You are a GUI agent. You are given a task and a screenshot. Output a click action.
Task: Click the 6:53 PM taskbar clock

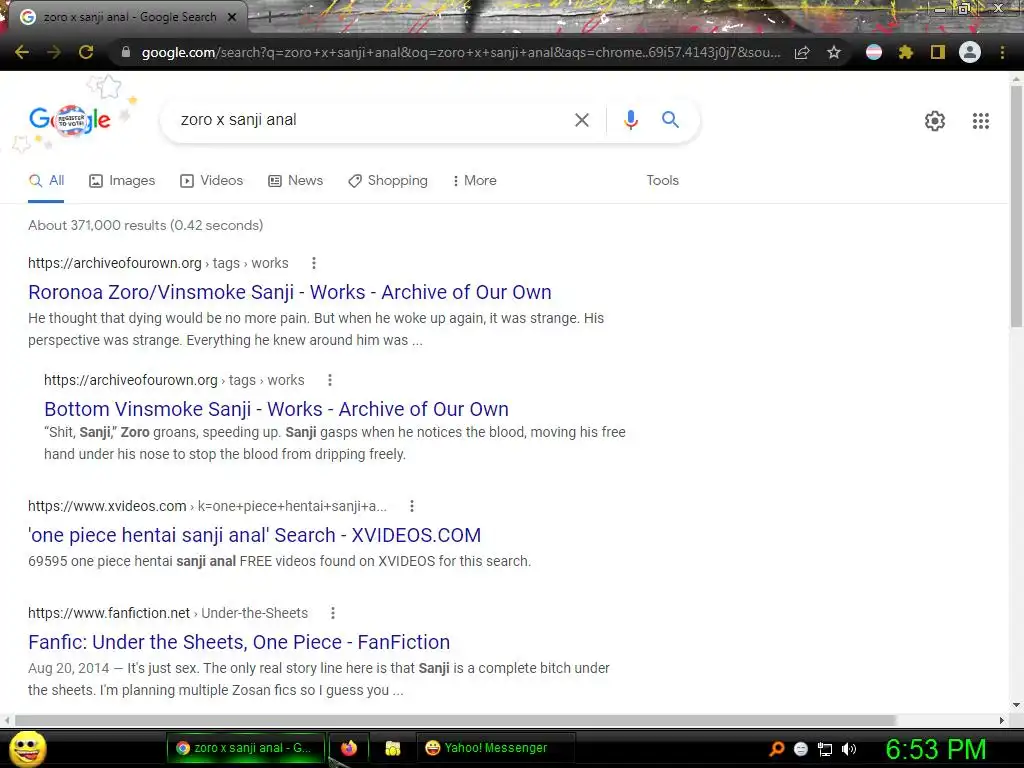[936, 749]
